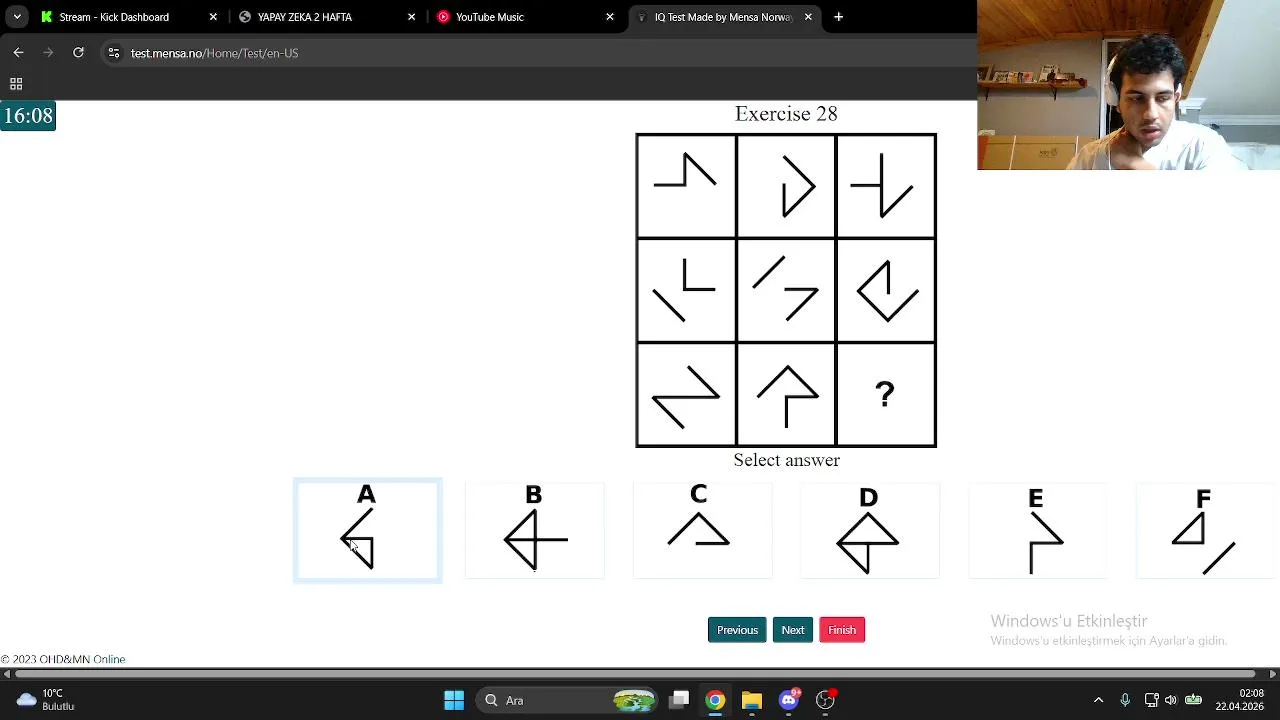
Task: Go to the Next exercise
Action: tap(793, 630)
